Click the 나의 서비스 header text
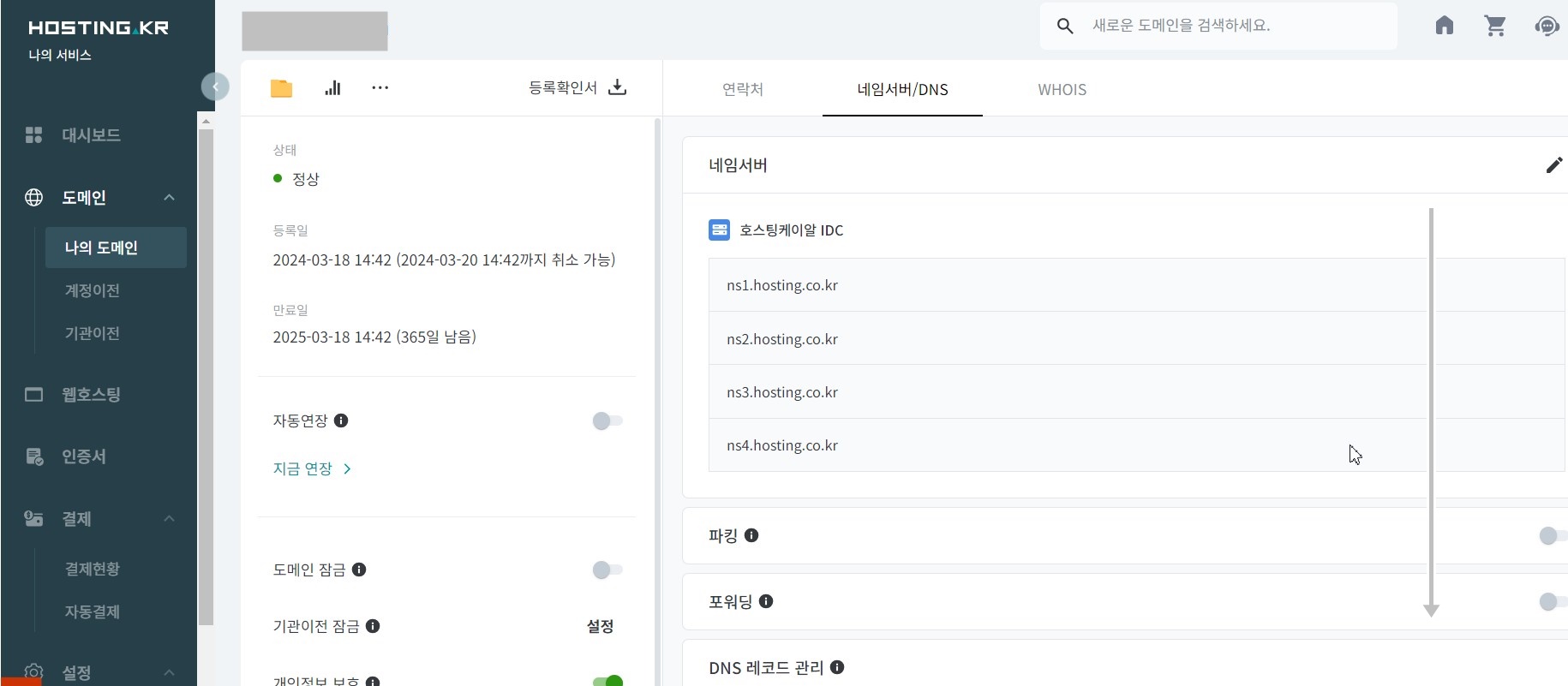The height and width of the screenshot is (686, 1568). pos(60,55)
